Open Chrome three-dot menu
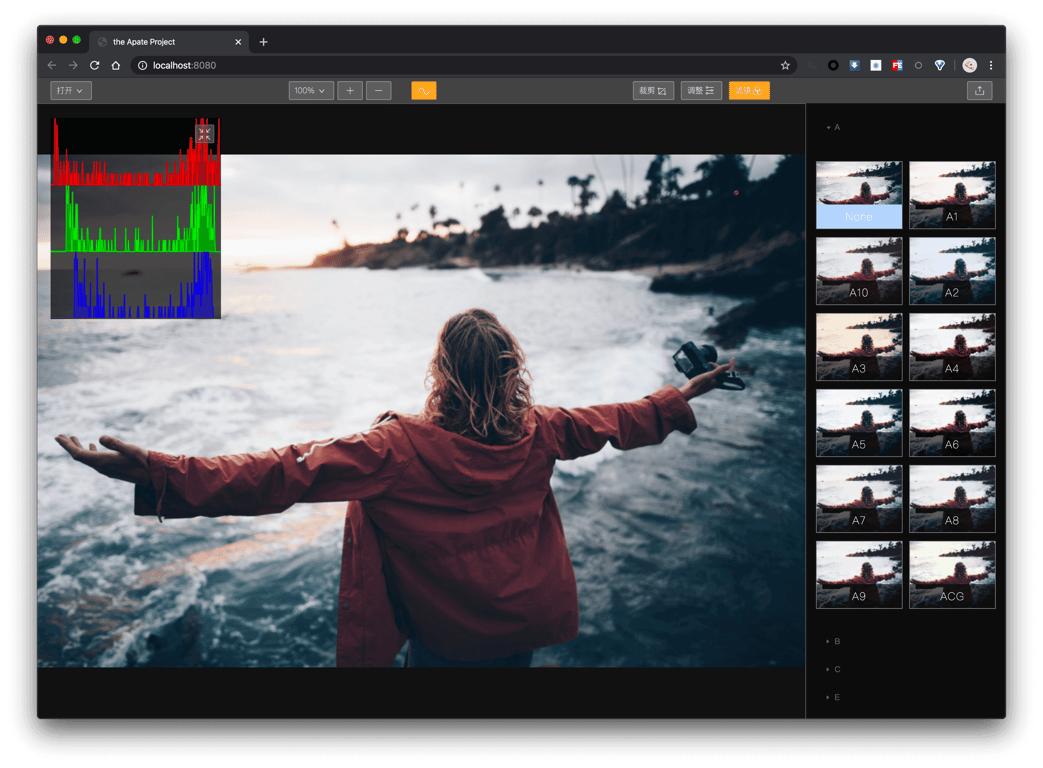1043x768 pixels. click(991, 65)
